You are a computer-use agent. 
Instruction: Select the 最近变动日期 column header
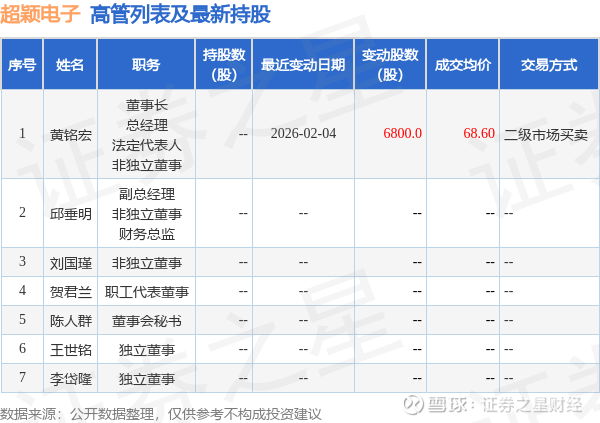(x=303, y=65)
